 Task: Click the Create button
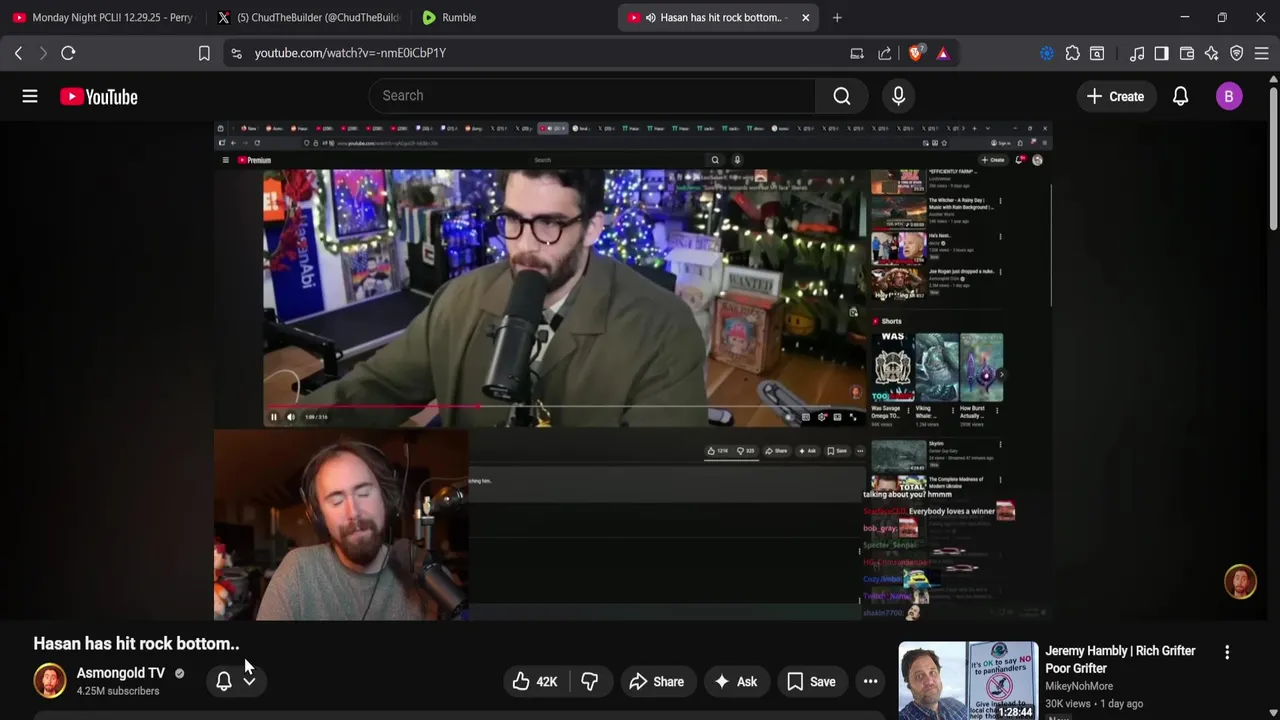1115,96
